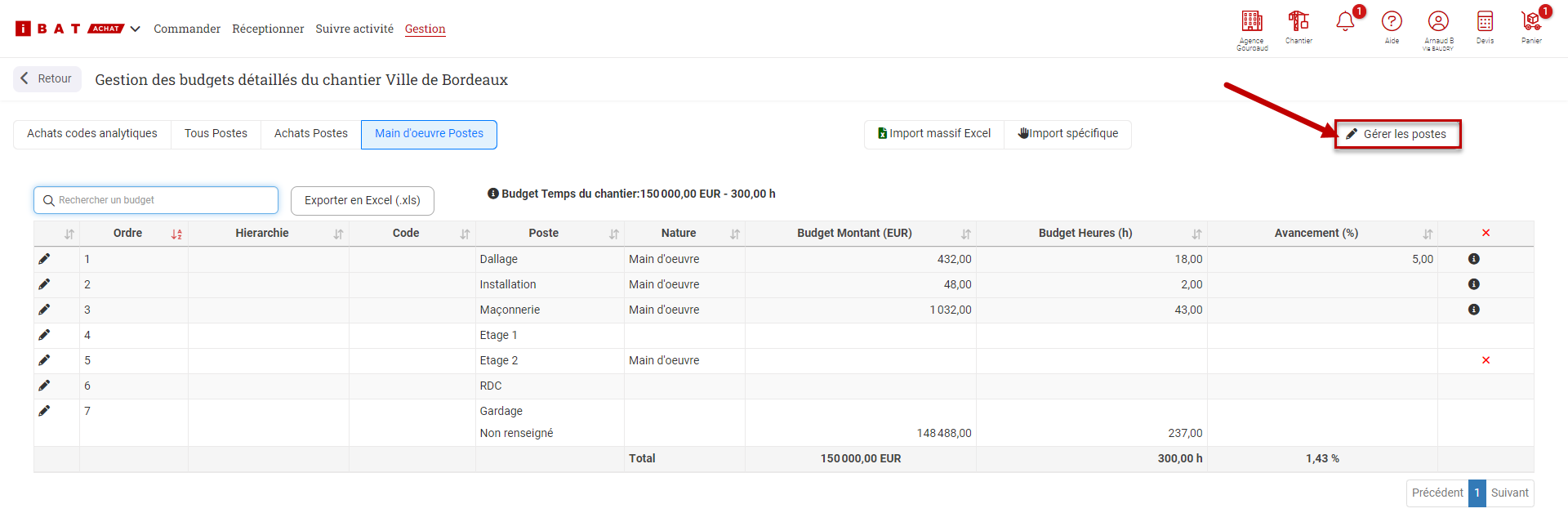The image size is (1568, 513).
Task: Sort by the Ordre column
Action: point(176,234)
